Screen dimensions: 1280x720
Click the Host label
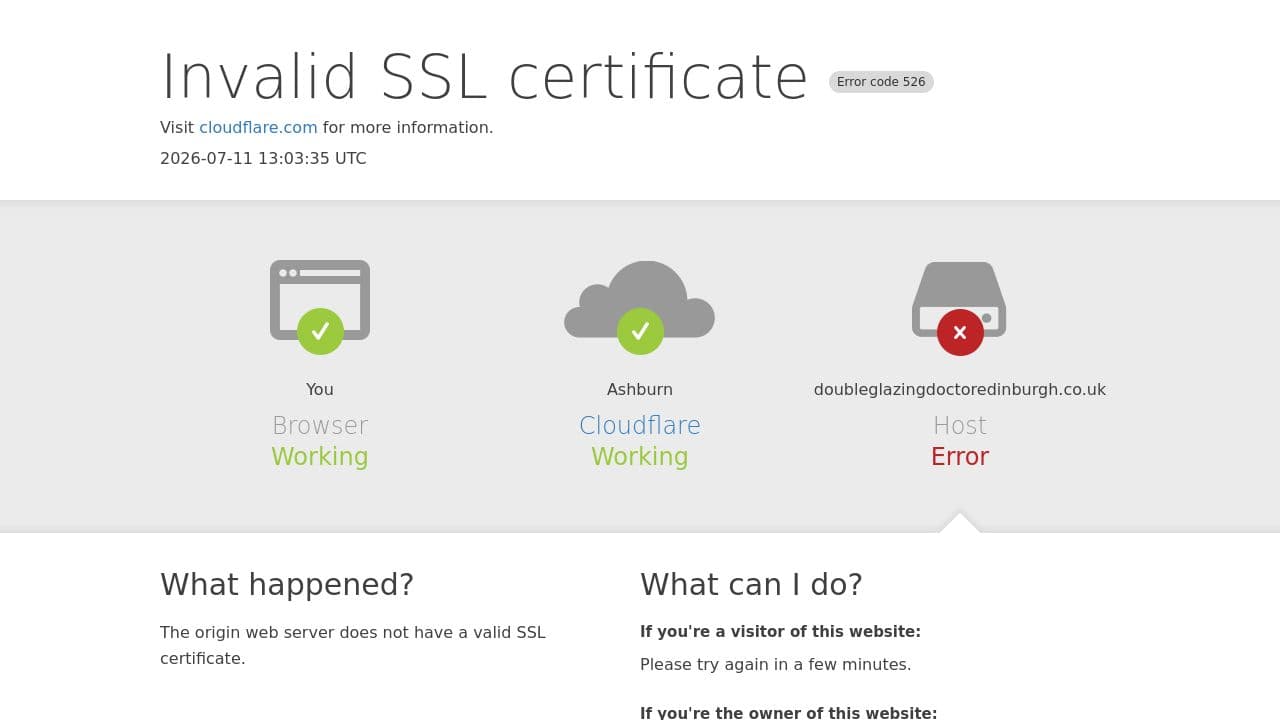pos(960,425)
